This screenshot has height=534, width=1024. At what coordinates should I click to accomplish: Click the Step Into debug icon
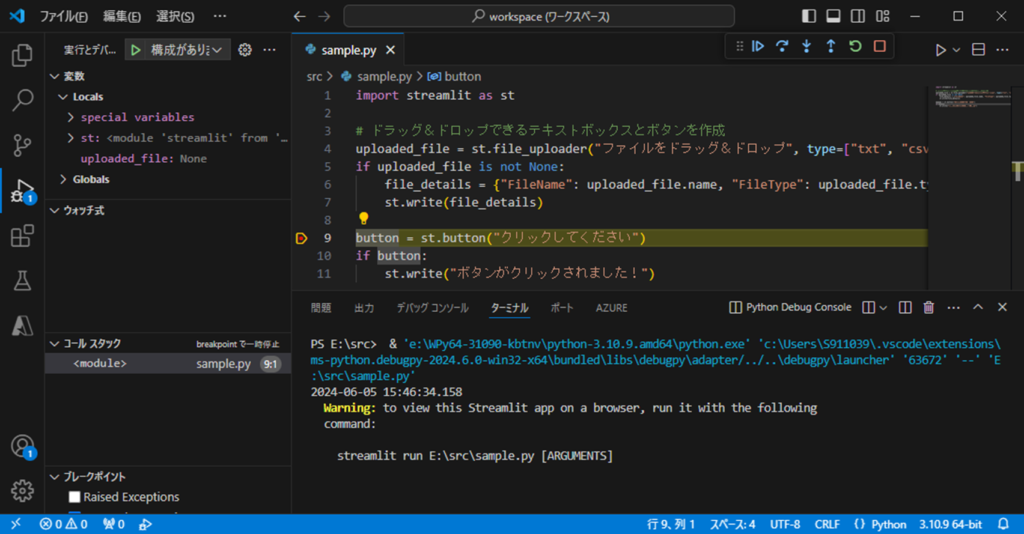(x=806, y=46)
